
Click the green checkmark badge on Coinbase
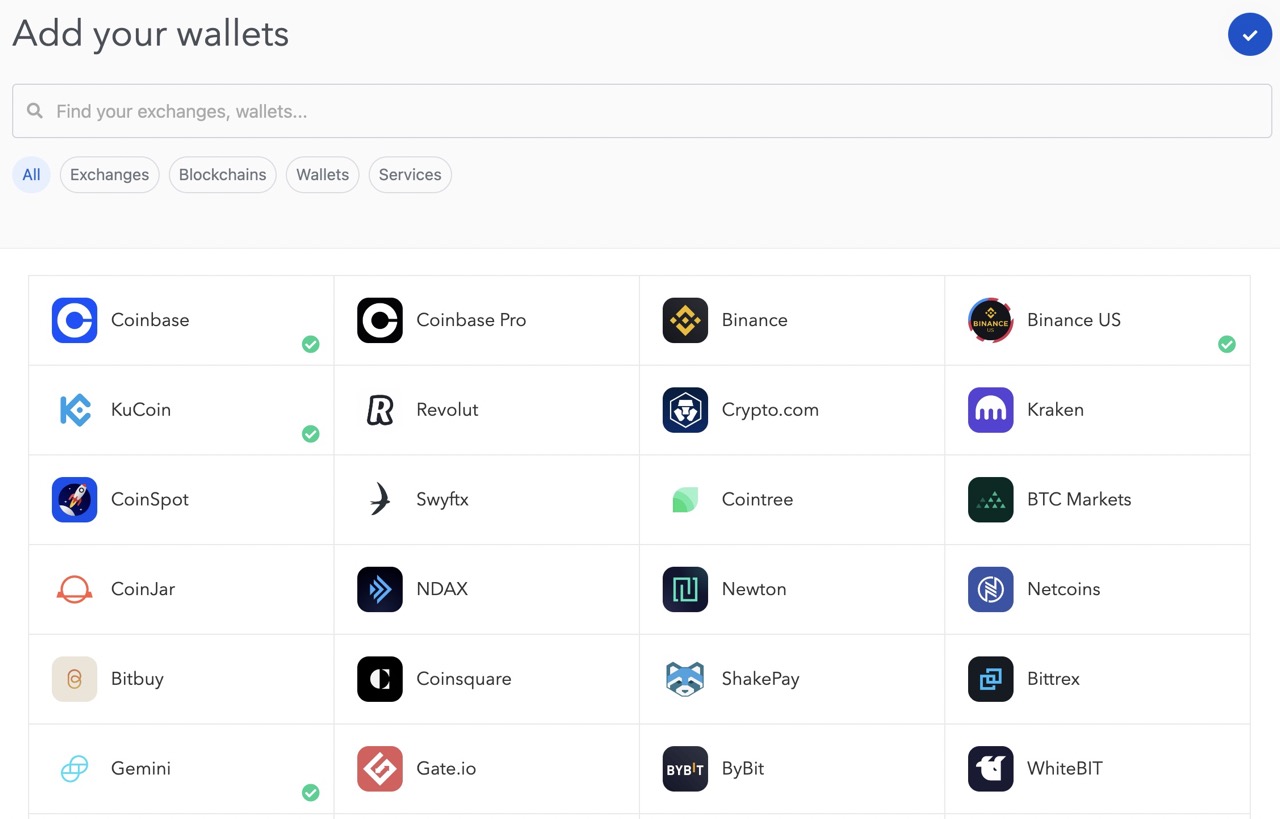coord(310,344)
